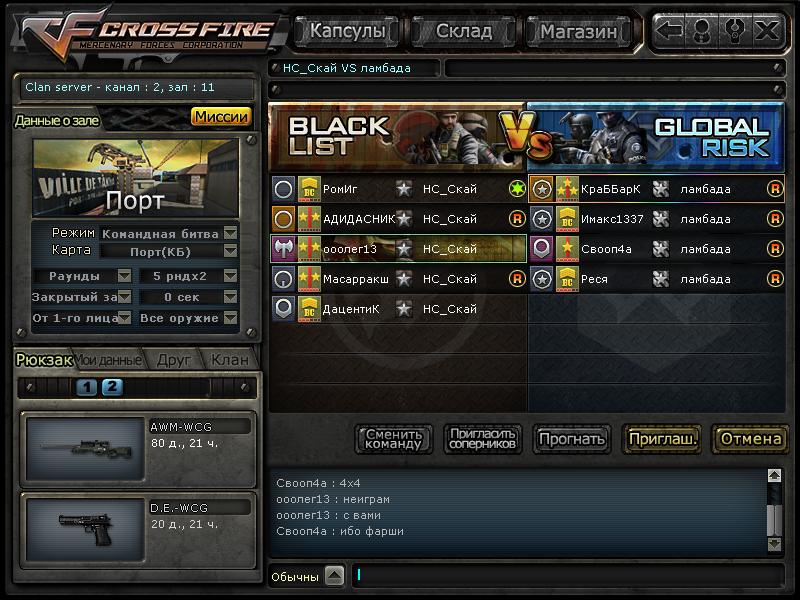Select backpack slot 2
This screenshot has width=800, height=600.
point(112,387)
